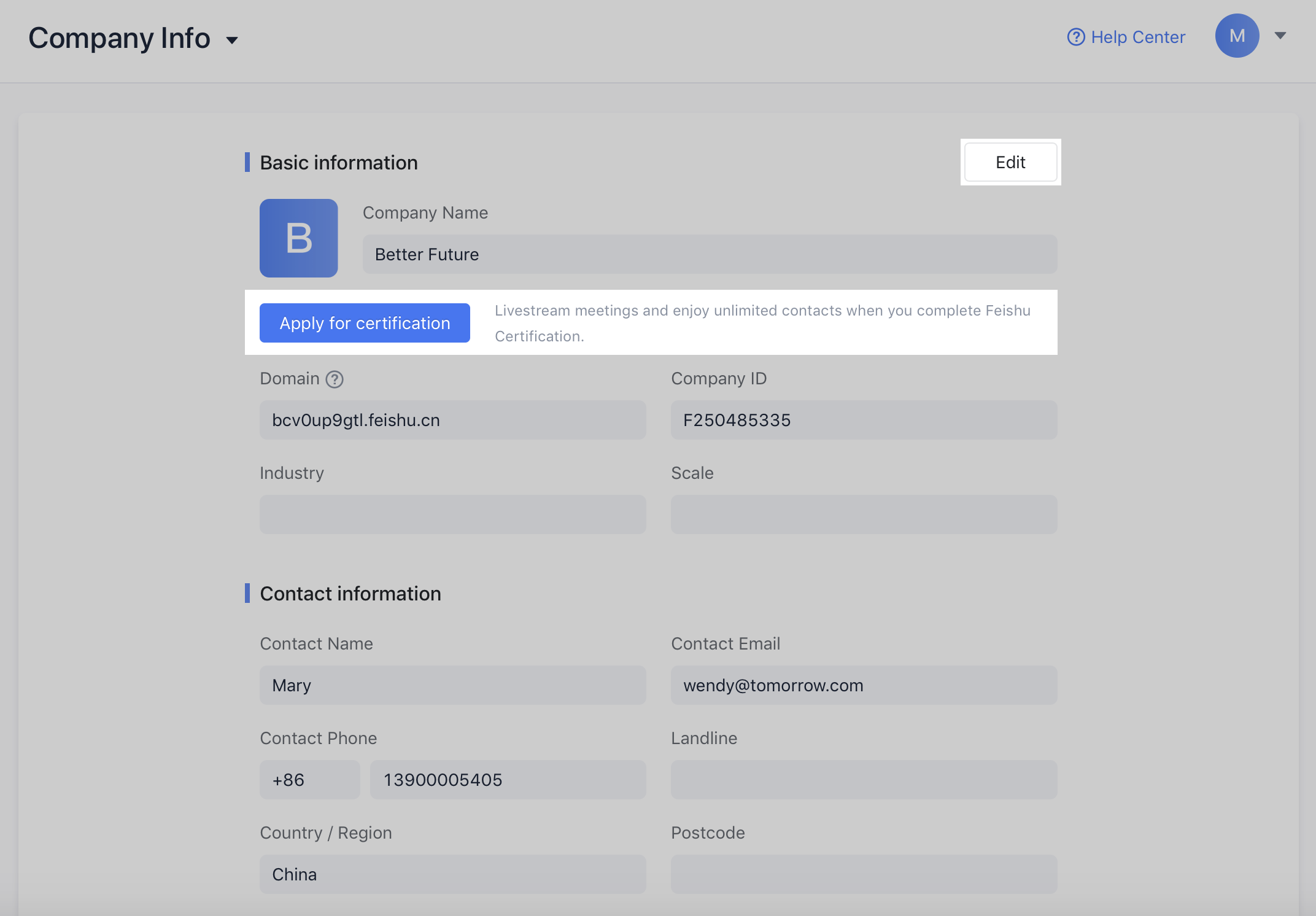Click the Better Future B logo
1316x916 pixels.
[298, 238]
